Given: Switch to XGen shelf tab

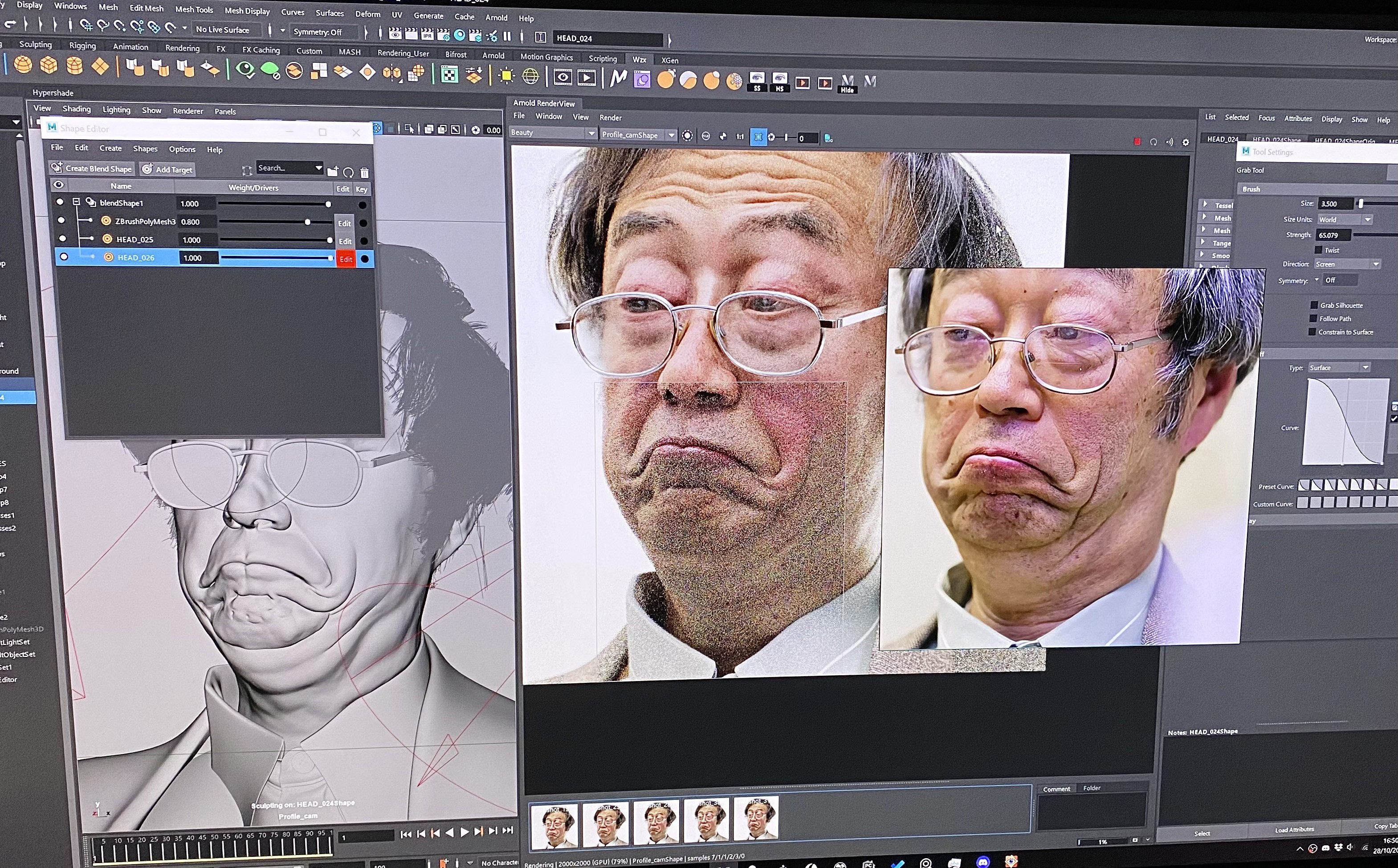Looking at the screenshot, I should point(670,60).
